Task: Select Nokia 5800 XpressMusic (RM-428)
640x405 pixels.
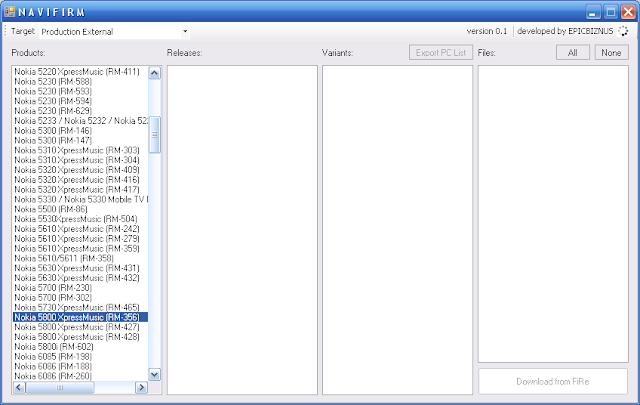Action: pos(80,337)
